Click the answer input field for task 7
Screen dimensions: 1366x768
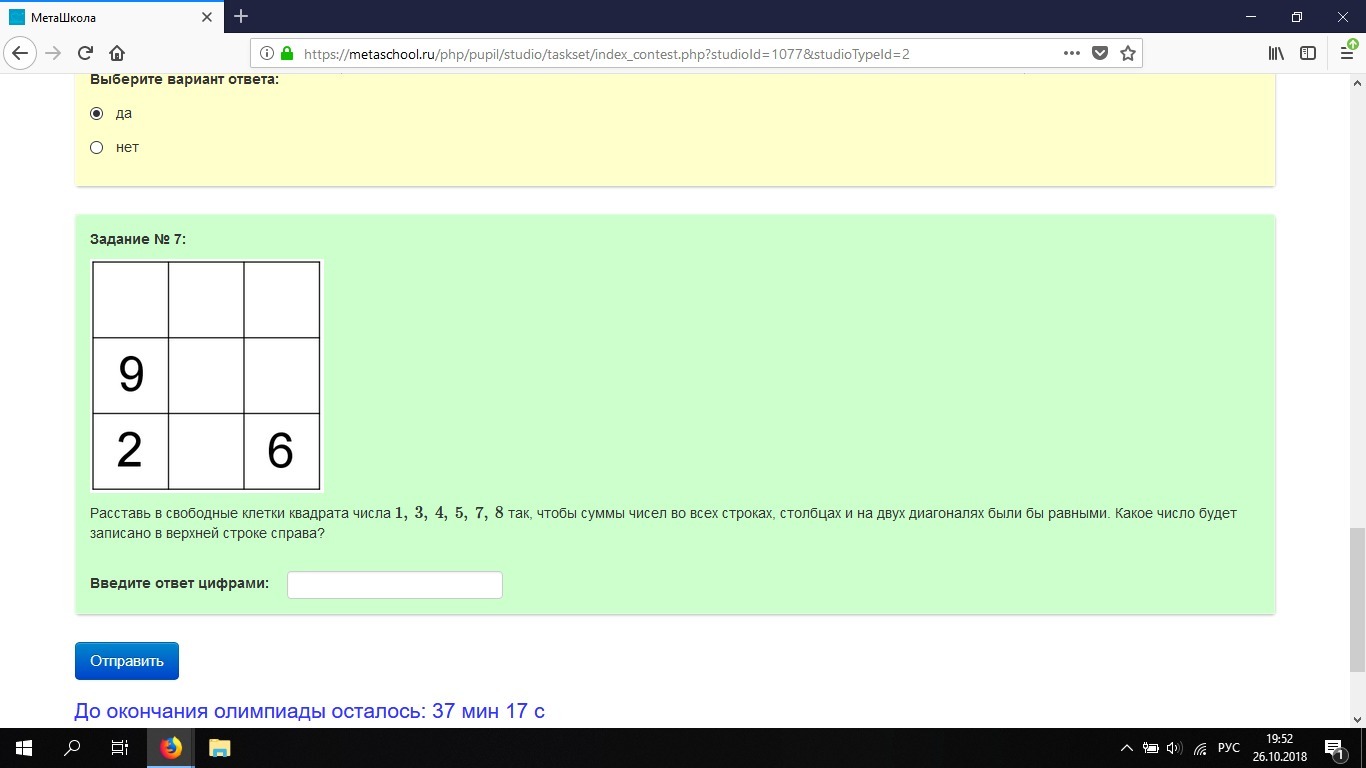click(x=394, y=585)
